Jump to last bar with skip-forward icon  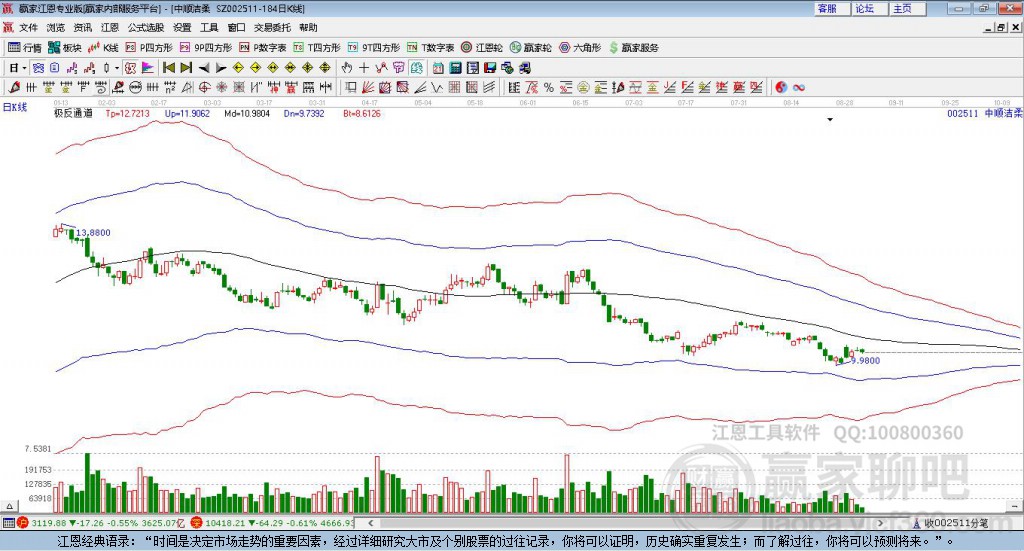(x=186, y=68)
